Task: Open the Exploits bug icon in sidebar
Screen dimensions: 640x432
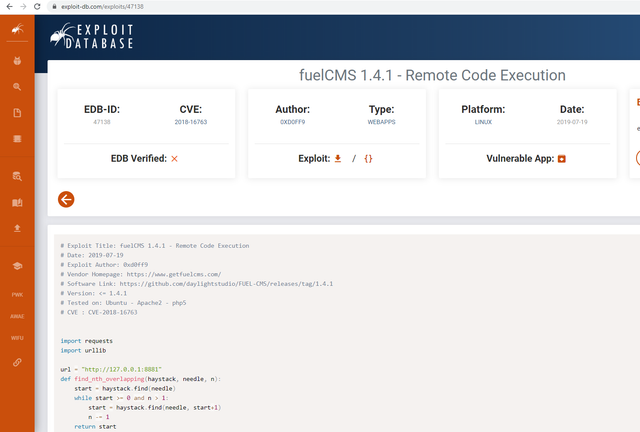Action: point(17,61)
